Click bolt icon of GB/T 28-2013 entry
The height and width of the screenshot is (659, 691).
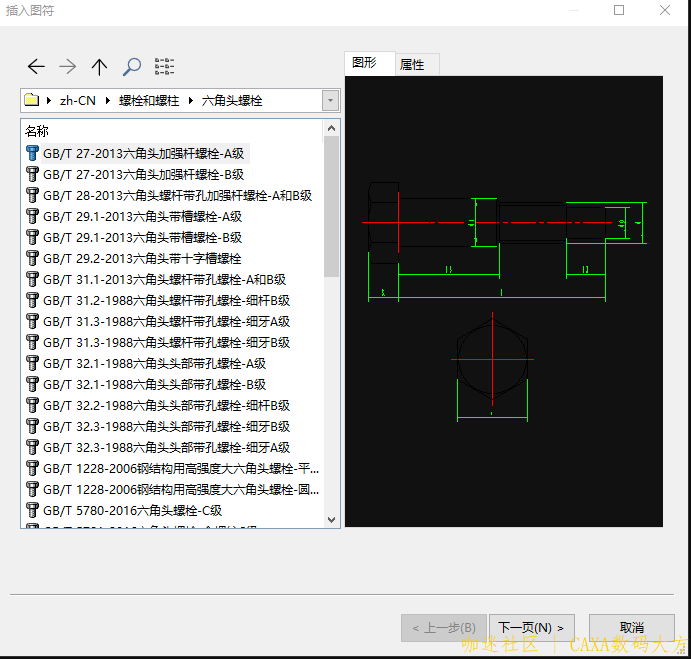32,196
